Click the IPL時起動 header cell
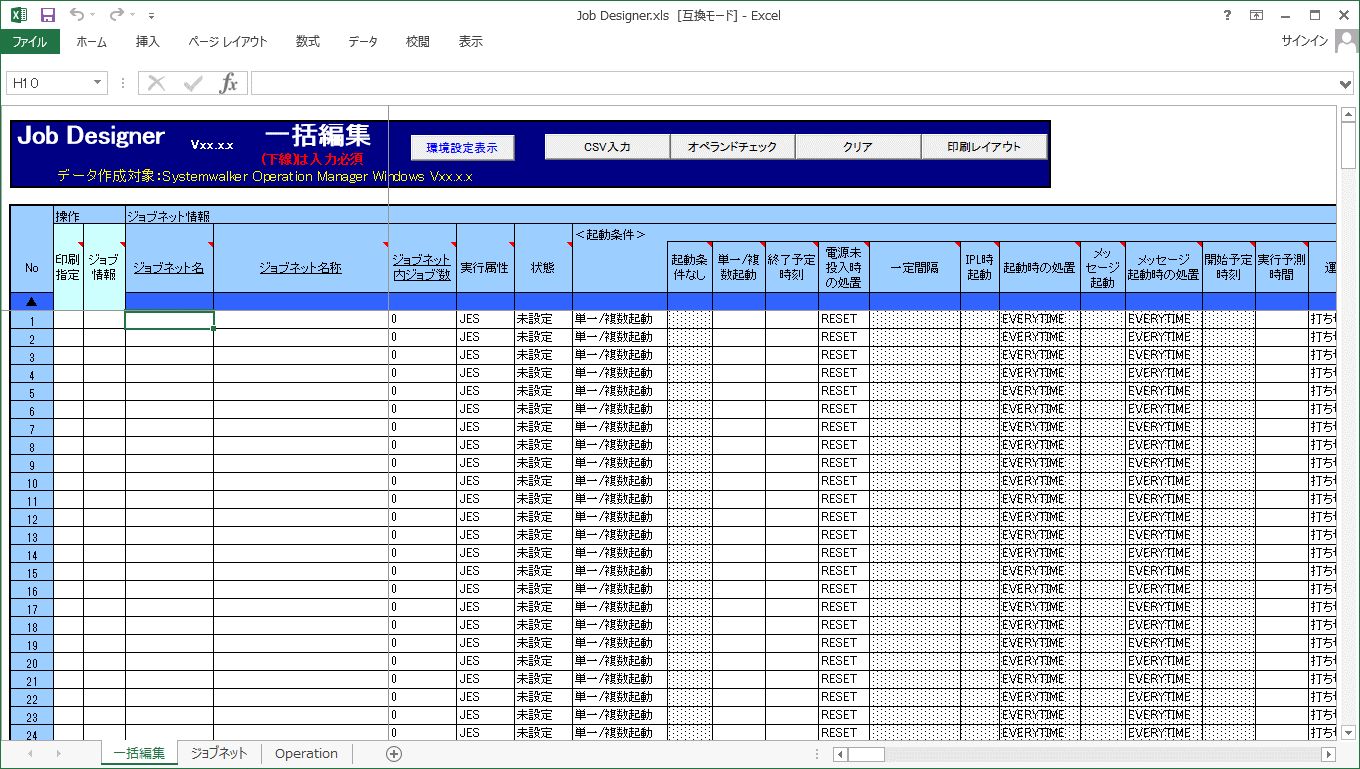Screen dimensions: 1360x769 click(x=979, y=268)
